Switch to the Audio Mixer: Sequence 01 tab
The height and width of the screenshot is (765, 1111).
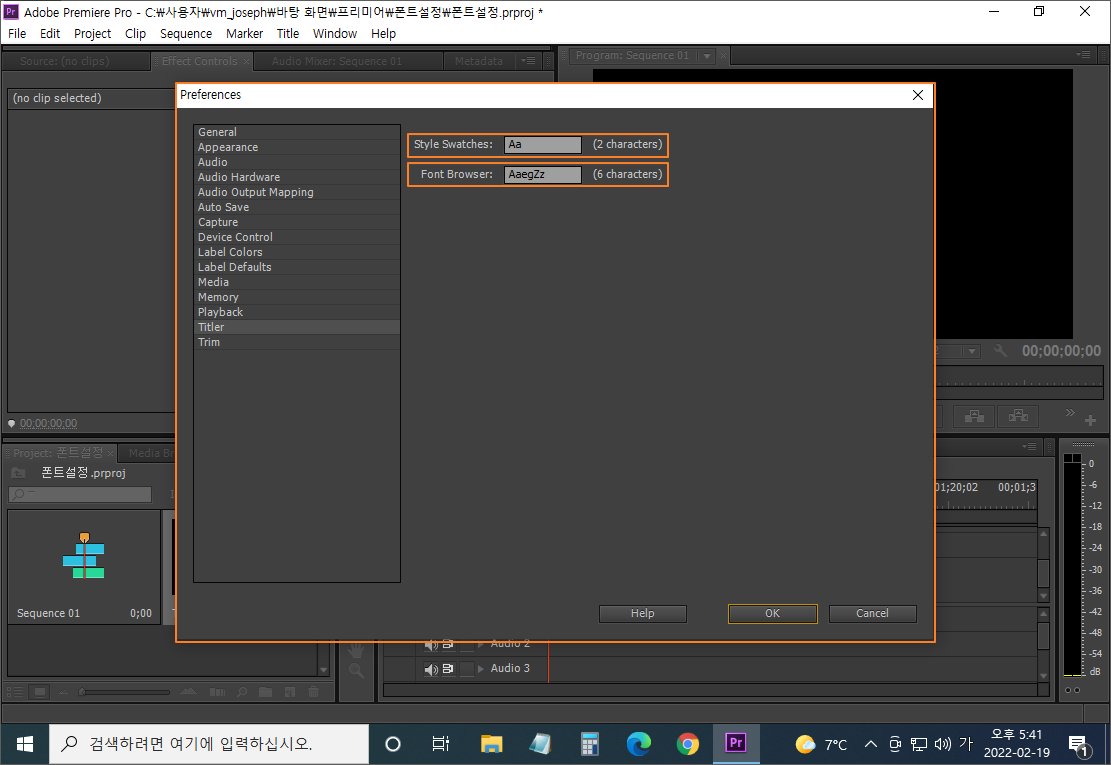click(x=337, y=61)
